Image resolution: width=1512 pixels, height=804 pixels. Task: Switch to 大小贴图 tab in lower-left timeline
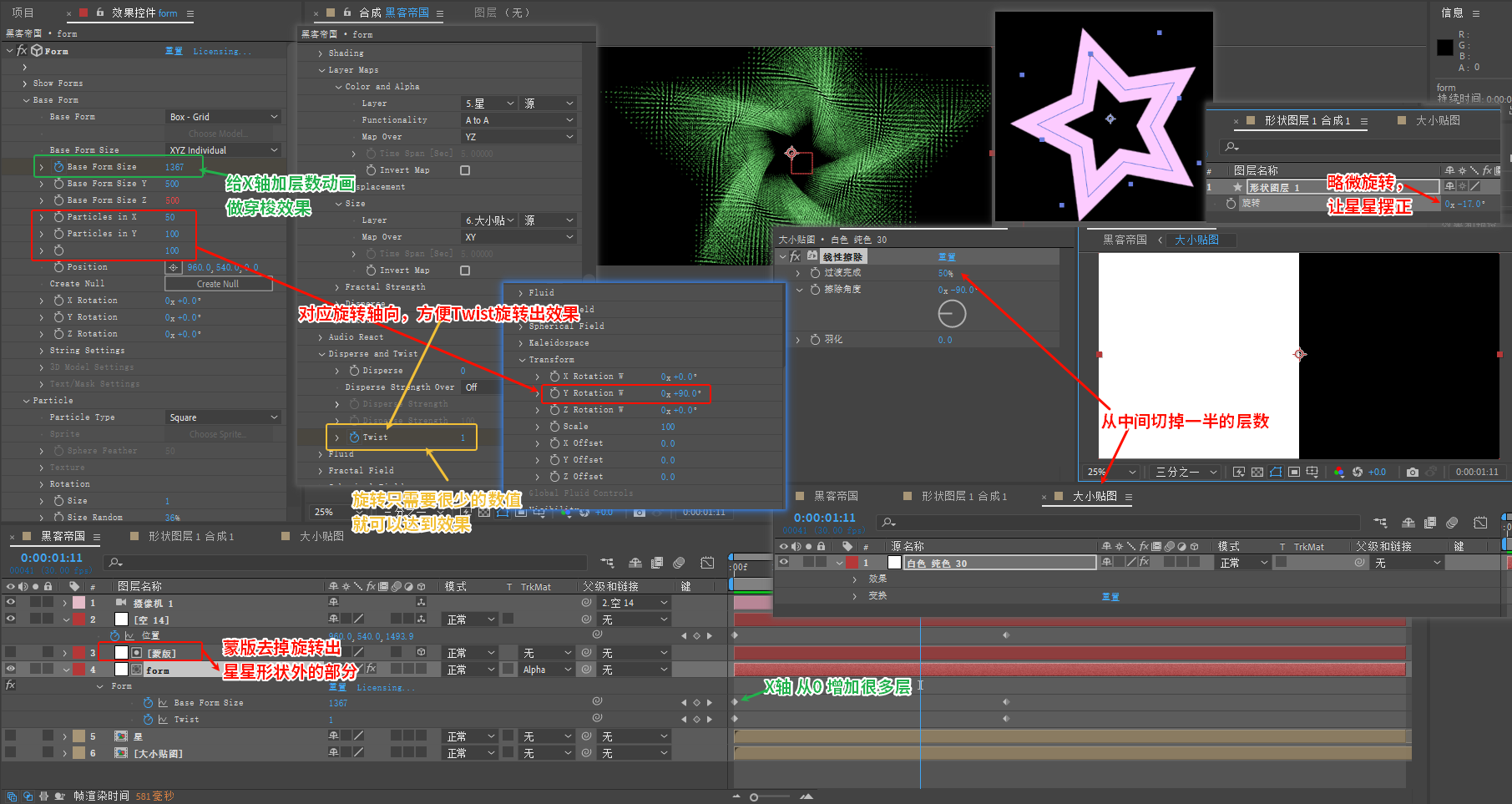click(x=321, y=536)
